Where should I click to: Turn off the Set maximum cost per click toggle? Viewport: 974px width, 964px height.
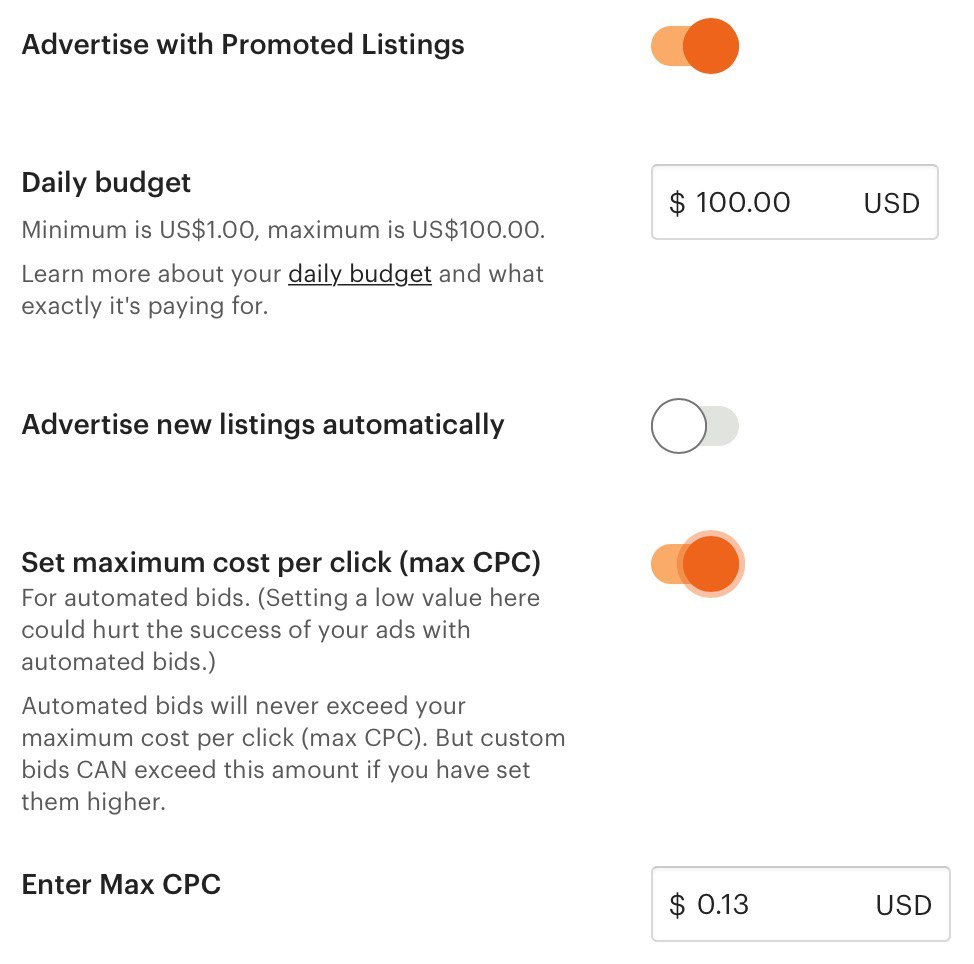coord(696,564)
